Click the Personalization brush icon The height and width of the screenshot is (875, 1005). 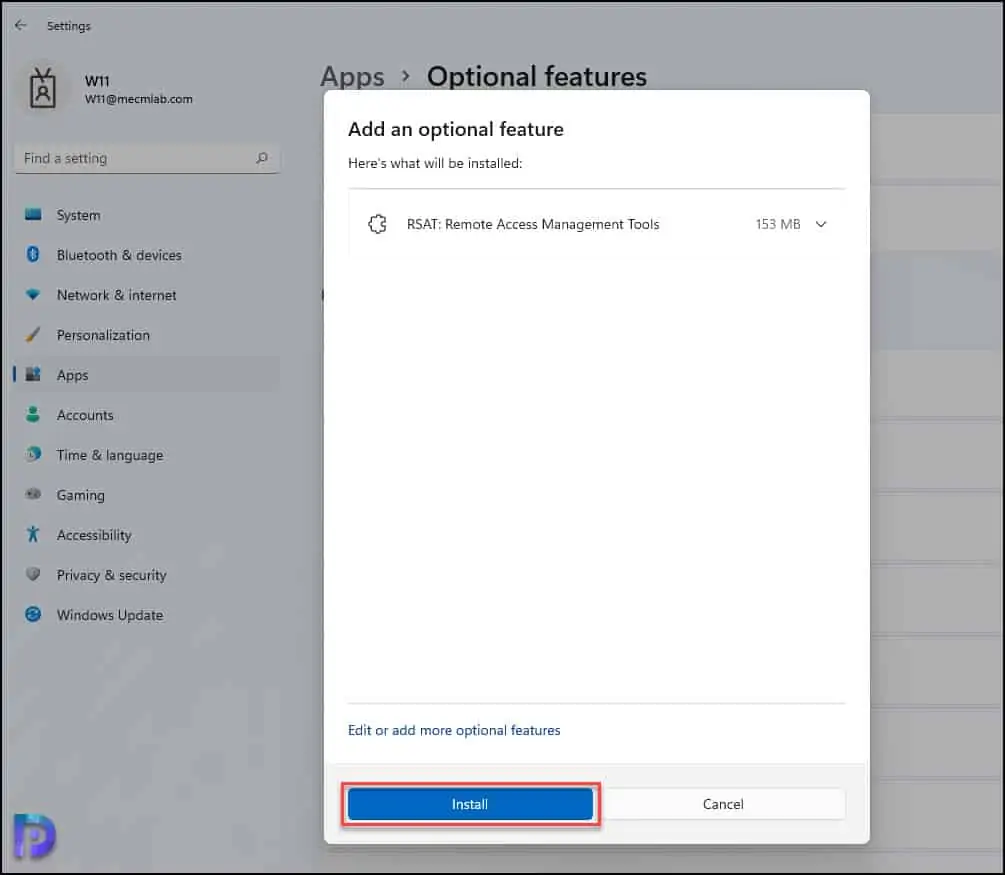33,334
